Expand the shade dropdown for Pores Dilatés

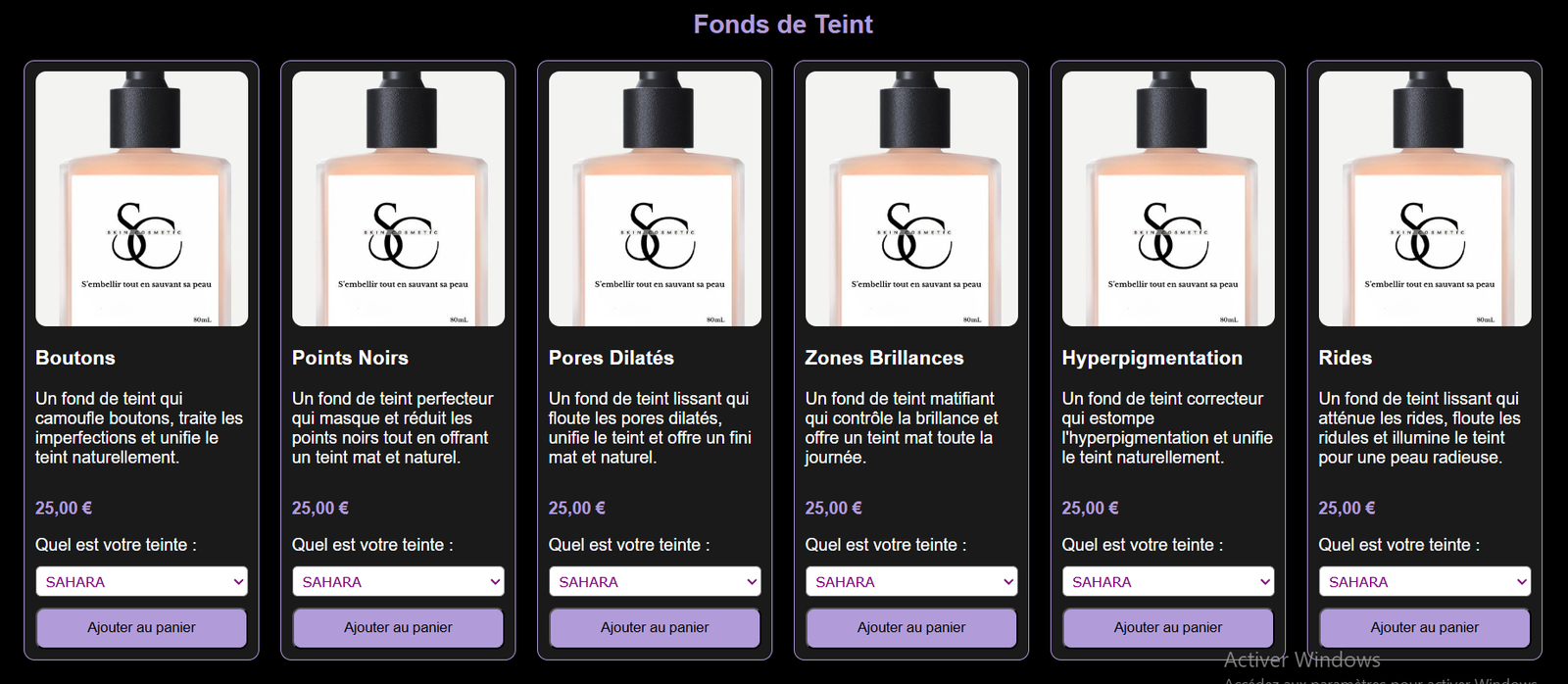(655, 581)
